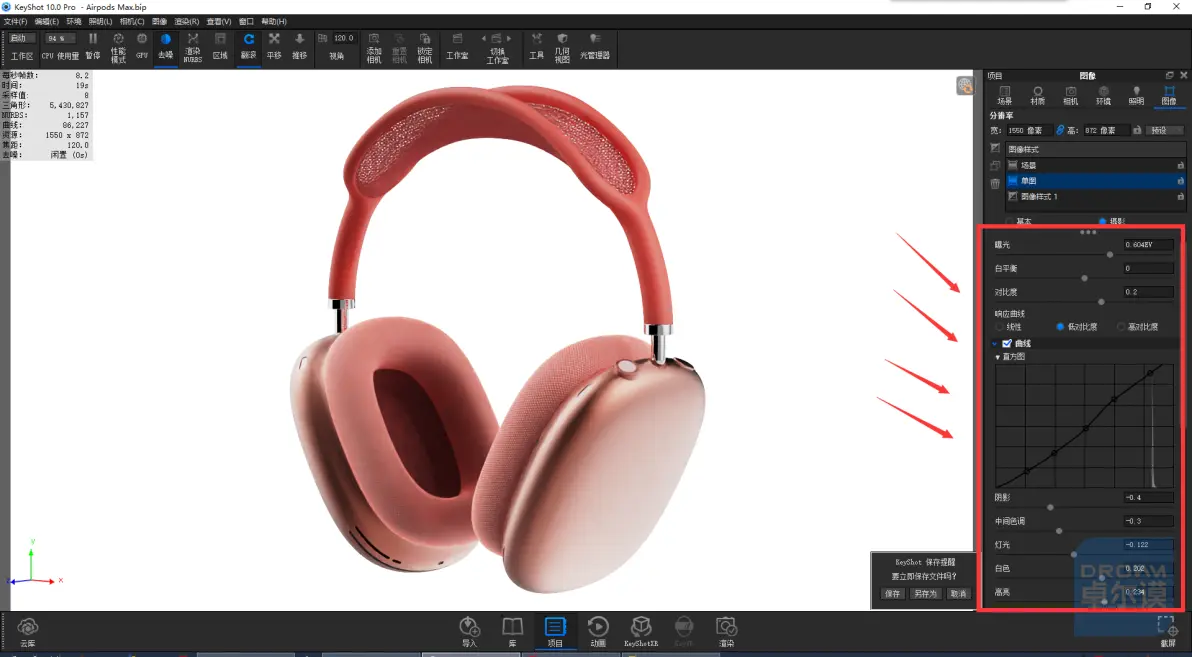The height and width of the screenshot is (657, 1192).
Task: Open the Workspace (工作区) startup dropdown
Action: pos(21,38)
